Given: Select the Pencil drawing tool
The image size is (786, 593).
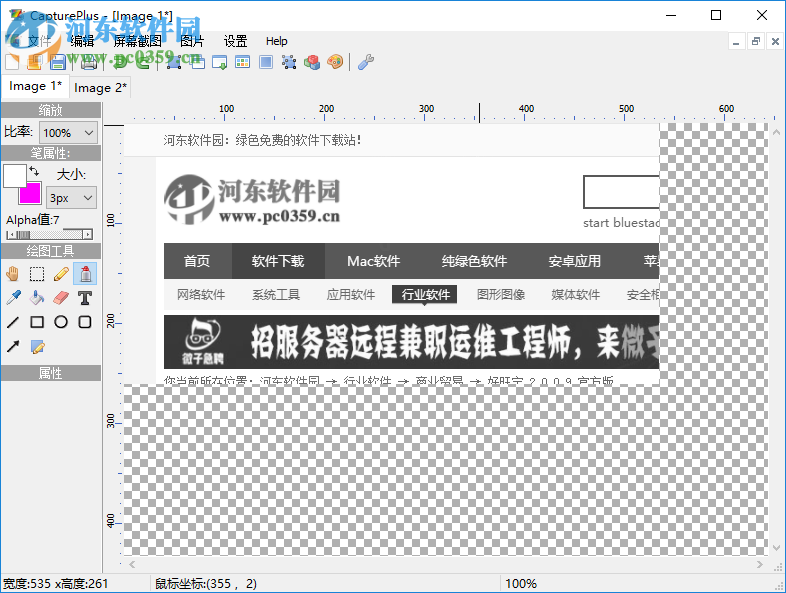Looking at the screenshot, I should 61,274.
